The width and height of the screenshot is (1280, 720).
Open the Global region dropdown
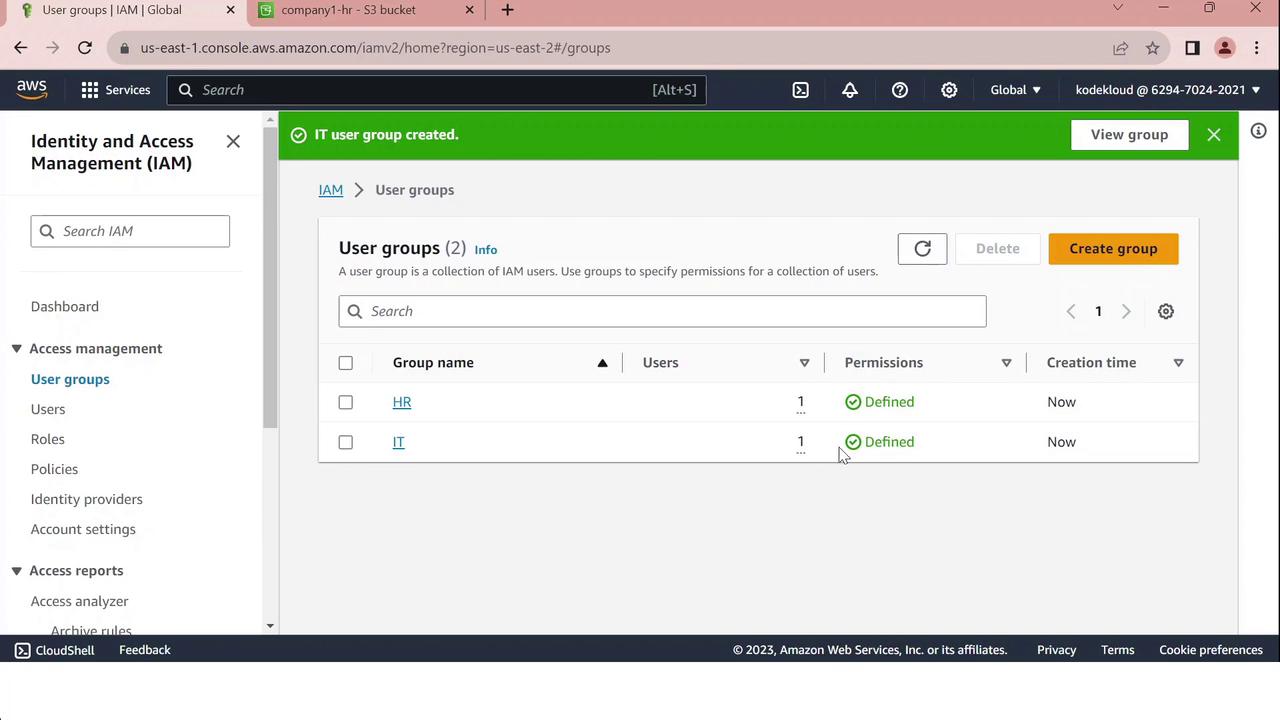click(x=1016, y=90)
